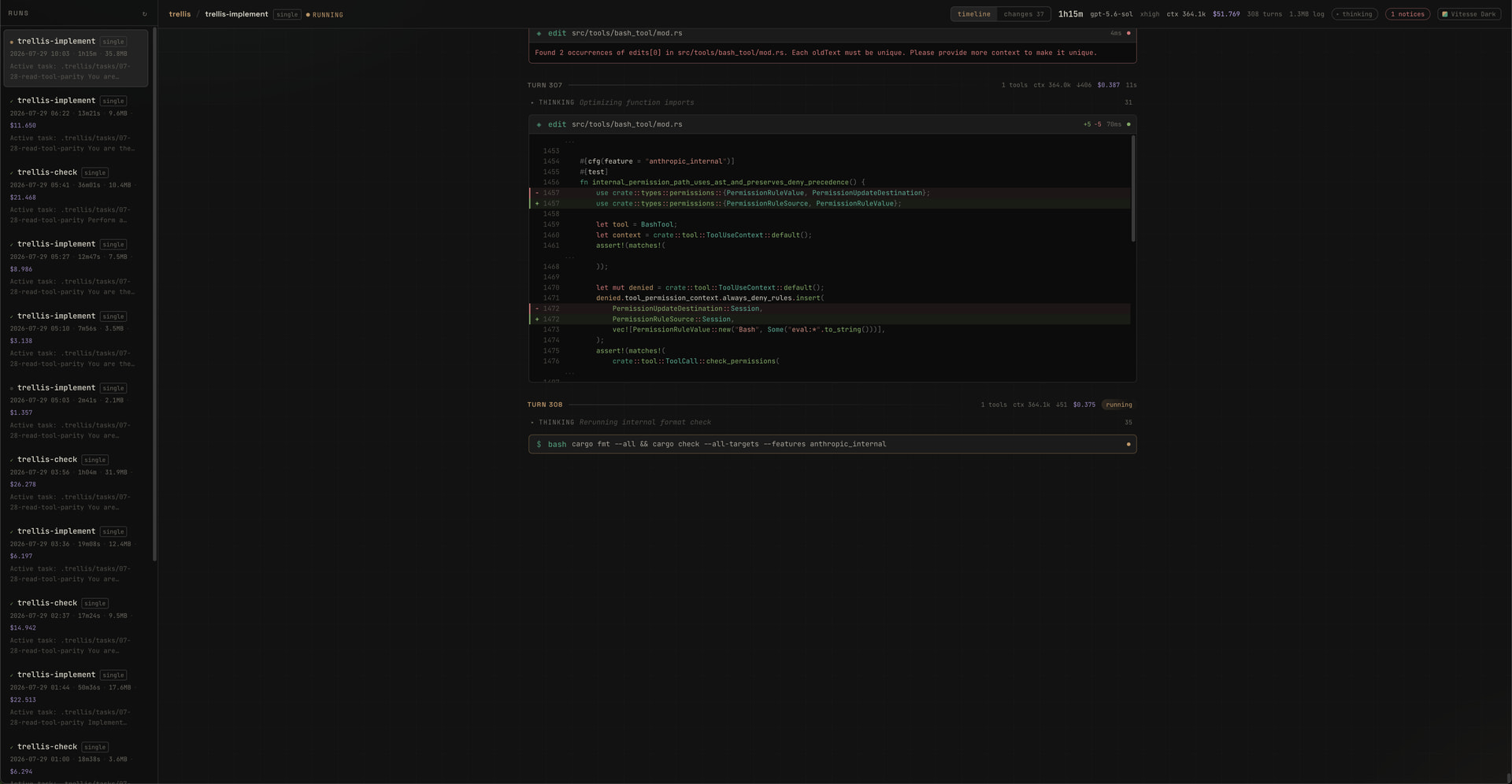The height and width of the screenshot is (784, 1512).
Task: Click the edit tool diamond icon in Turn 307
Action: coord(539,124)
